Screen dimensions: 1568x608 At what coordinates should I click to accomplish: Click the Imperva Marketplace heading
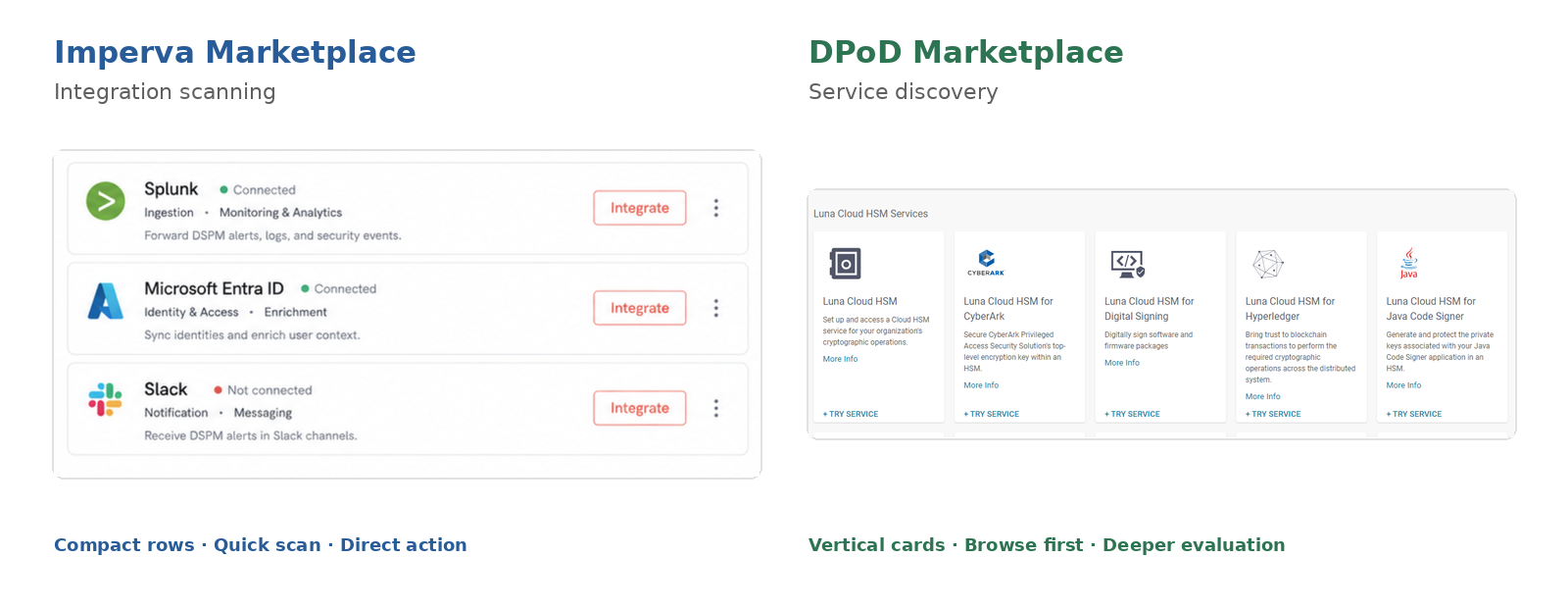tap(235, 52)
